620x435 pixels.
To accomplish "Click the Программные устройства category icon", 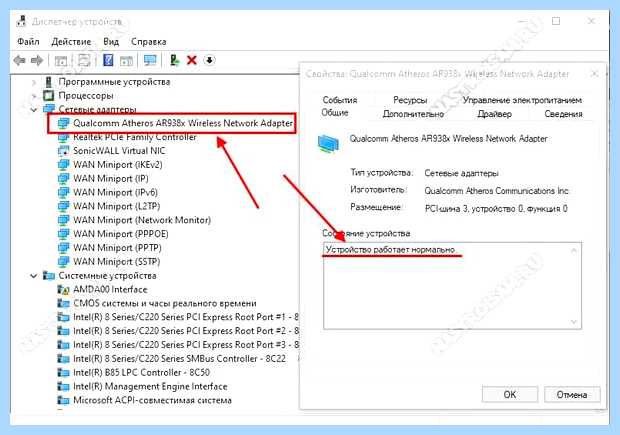I will (x=49, y=82).
